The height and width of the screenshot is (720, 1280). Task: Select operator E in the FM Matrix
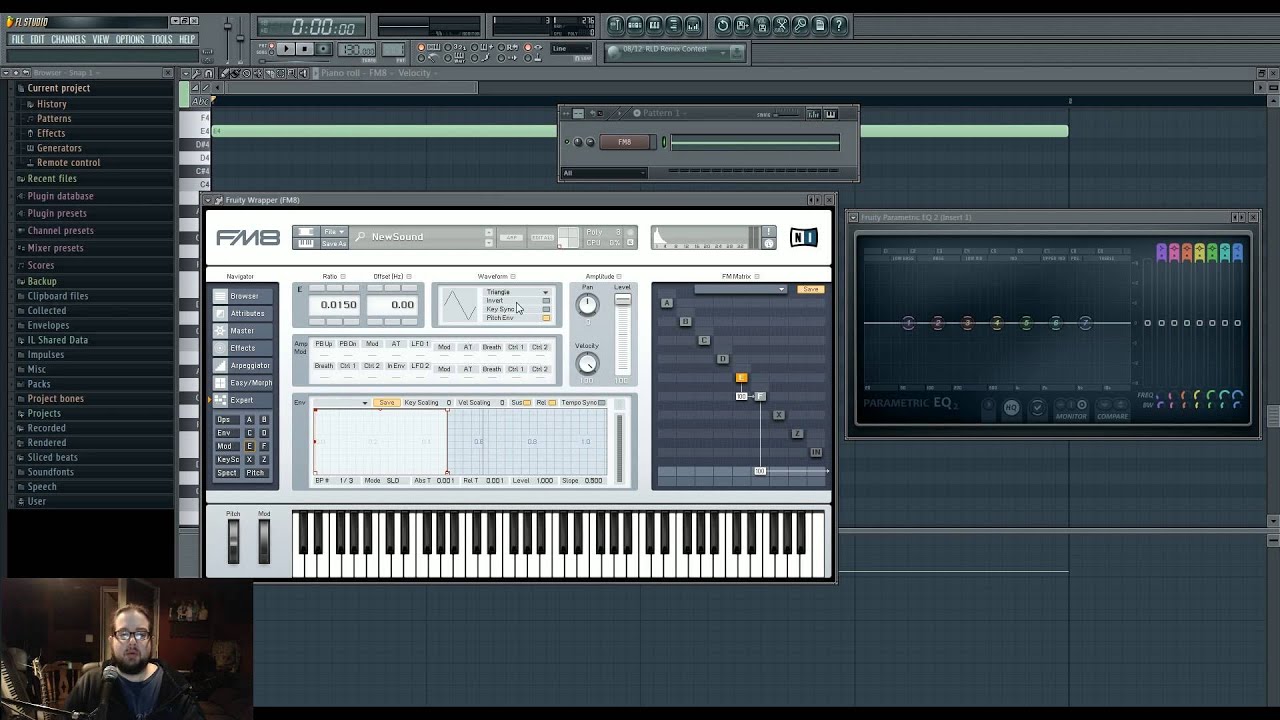(x=741, y=378)
